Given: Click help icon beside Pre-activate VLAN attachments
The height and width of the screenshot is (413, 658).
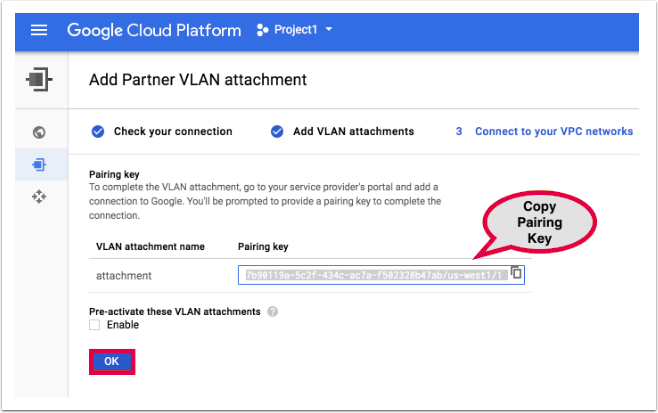Looking at the screenshot, I should (x=273, y=312).
